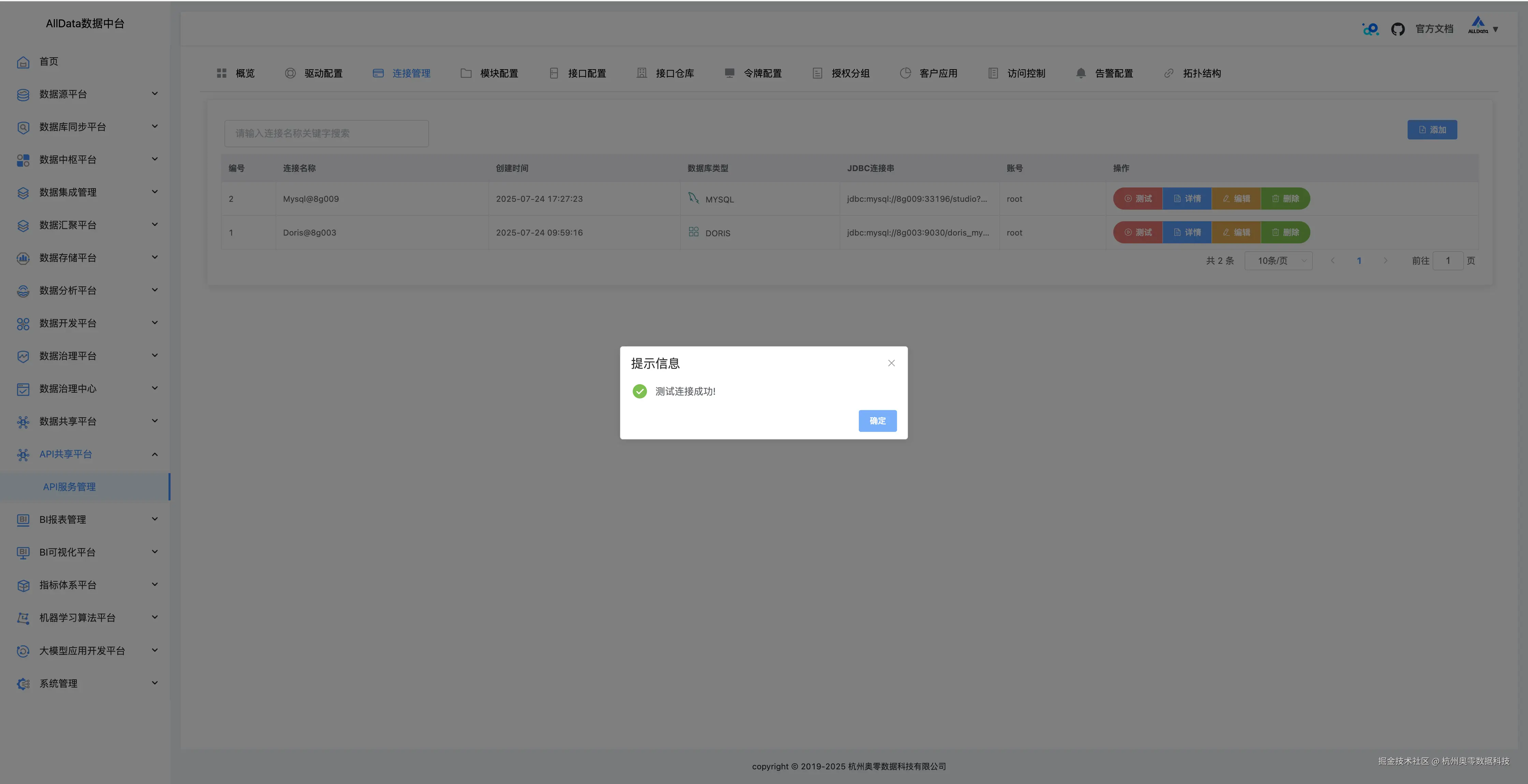Click the 概览 grid icon

coord(222,73)
